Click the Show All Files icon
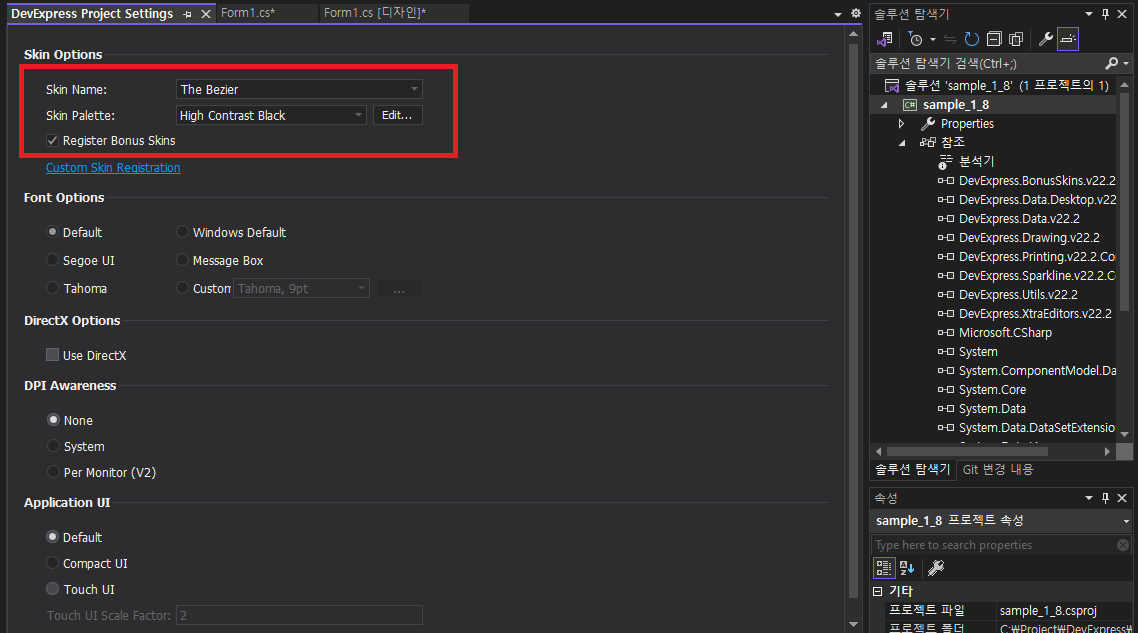The image size is (1138, 633). (x=1016, y=39)
